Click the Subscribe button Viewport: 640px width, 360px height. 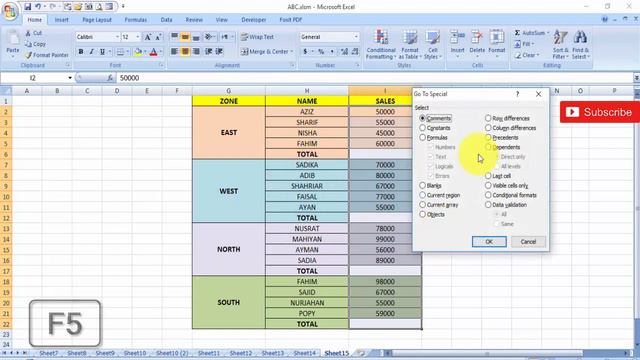click(600, 112)
